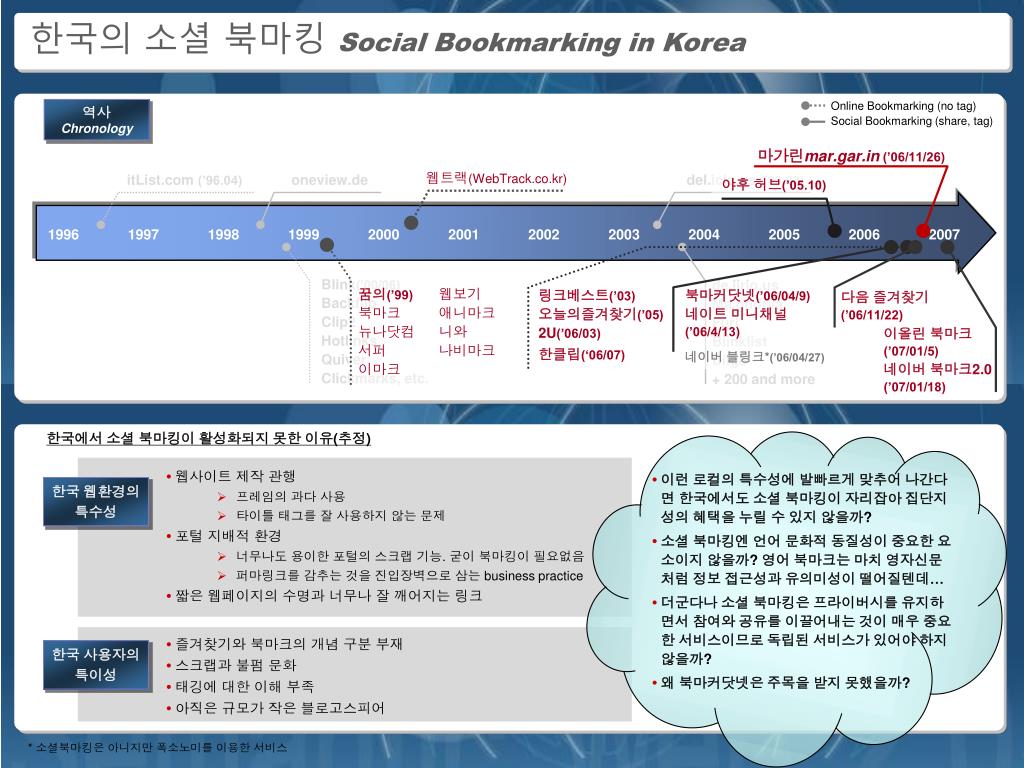Click 북마커닷넷('06/04/9) entry
Image resolution: width=1024 pixels, height=768 pixels.
pos(748,296)
